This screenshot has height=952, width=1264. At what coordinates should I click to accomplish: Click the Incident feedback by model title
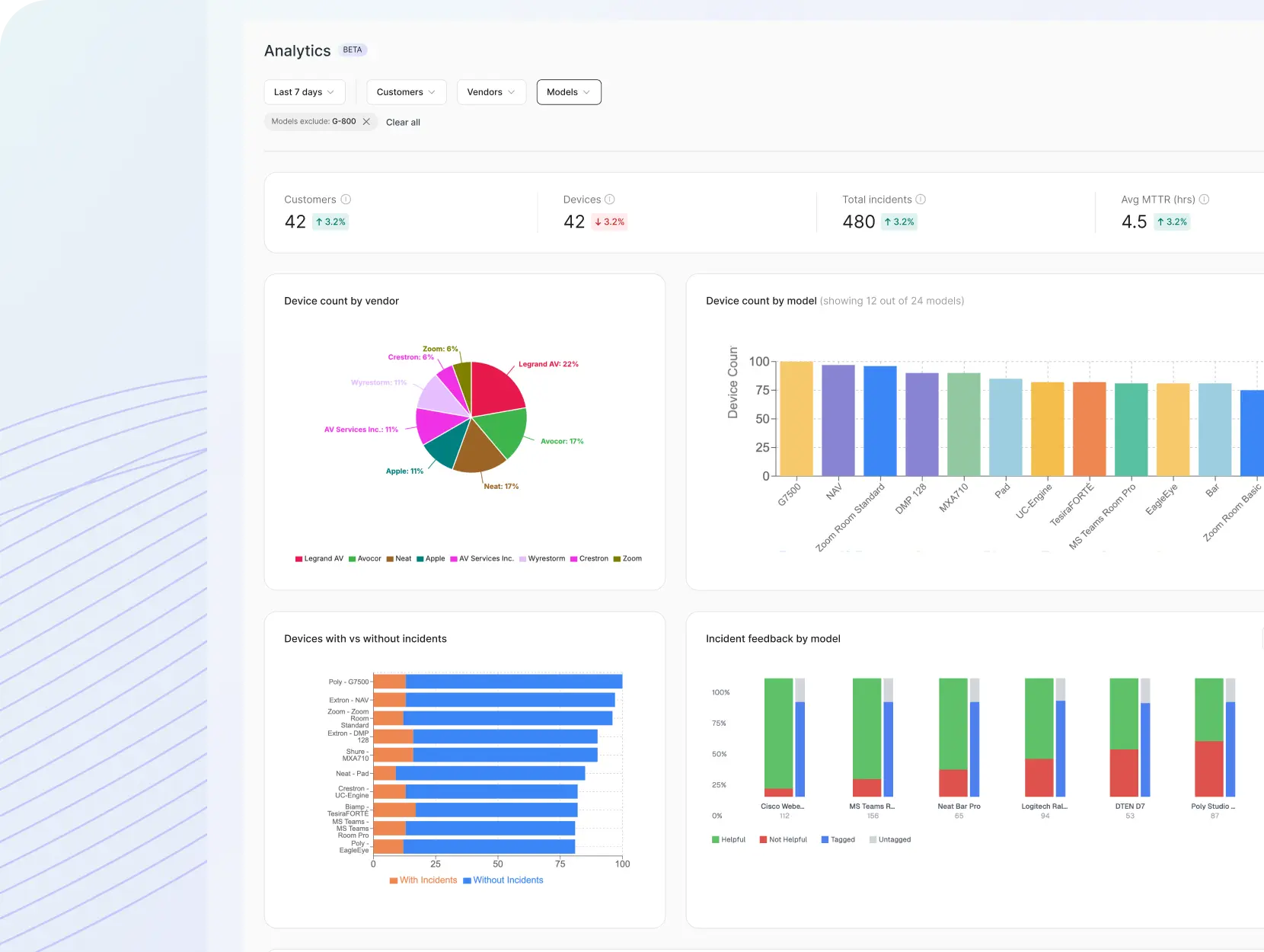click(773, 639)
